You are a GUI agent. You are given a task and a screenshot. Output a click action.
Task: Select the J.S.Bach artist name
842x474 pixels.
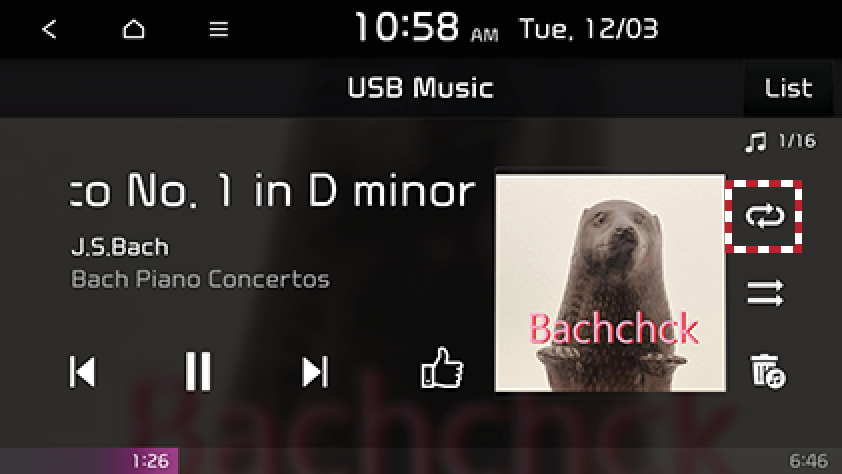(x=120, y=247)
